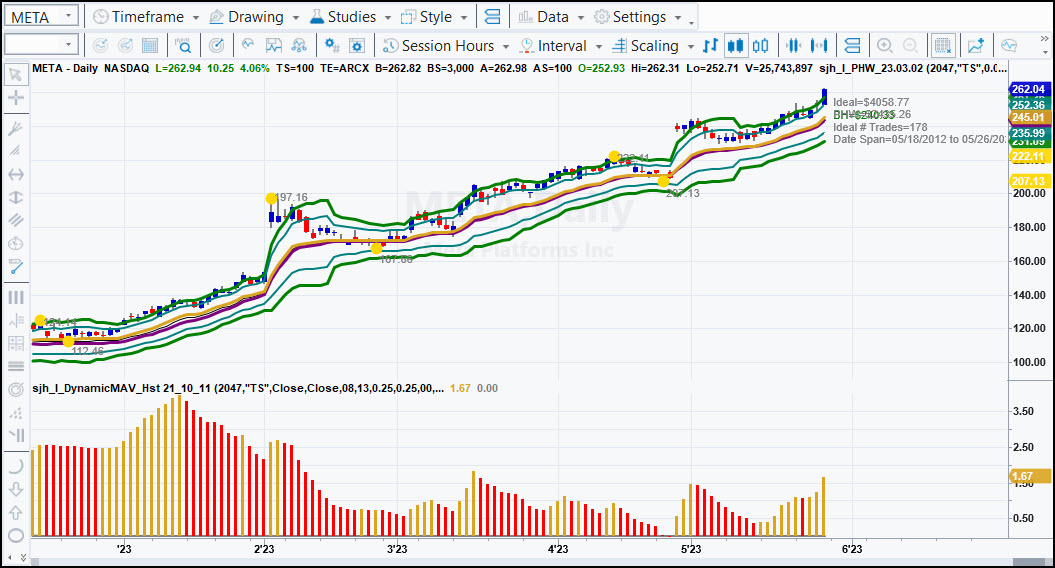Expand the Timeframe dropdown arrow

196,17
